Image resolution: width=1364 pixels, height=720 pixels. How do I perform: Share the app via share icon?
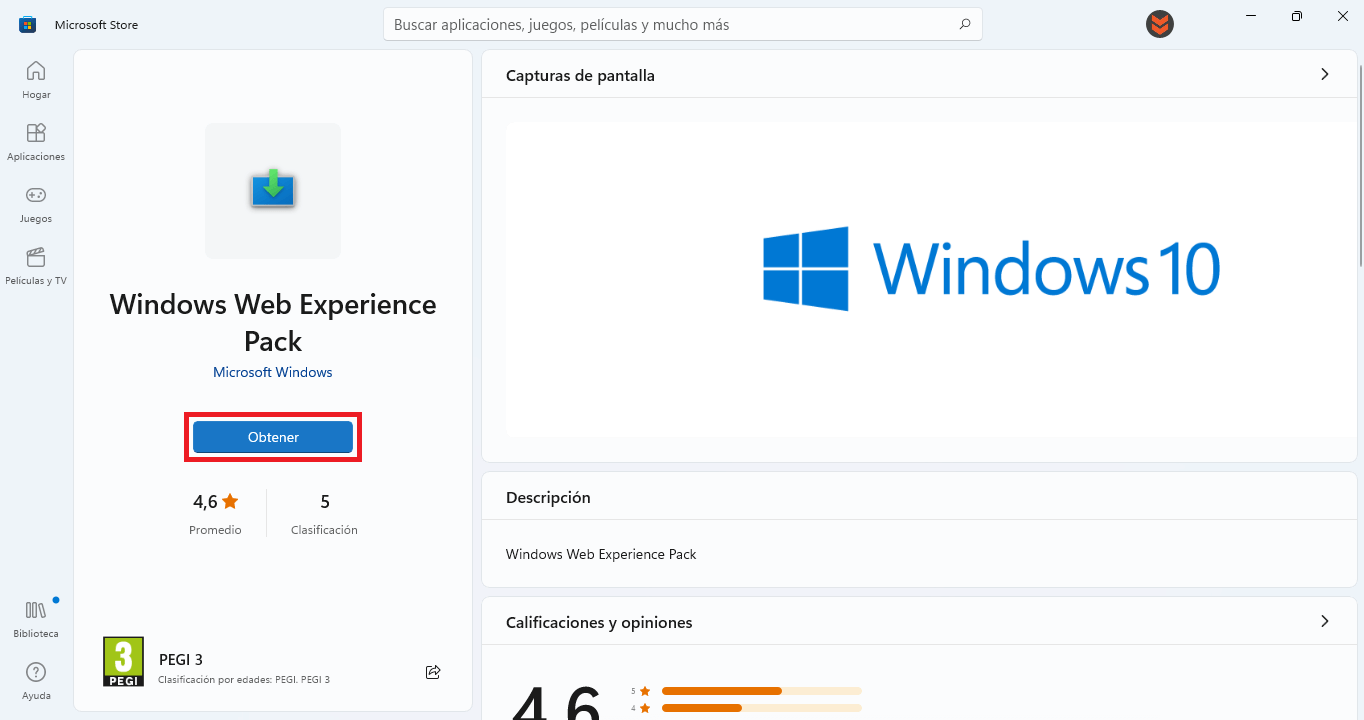click(433, 672)
